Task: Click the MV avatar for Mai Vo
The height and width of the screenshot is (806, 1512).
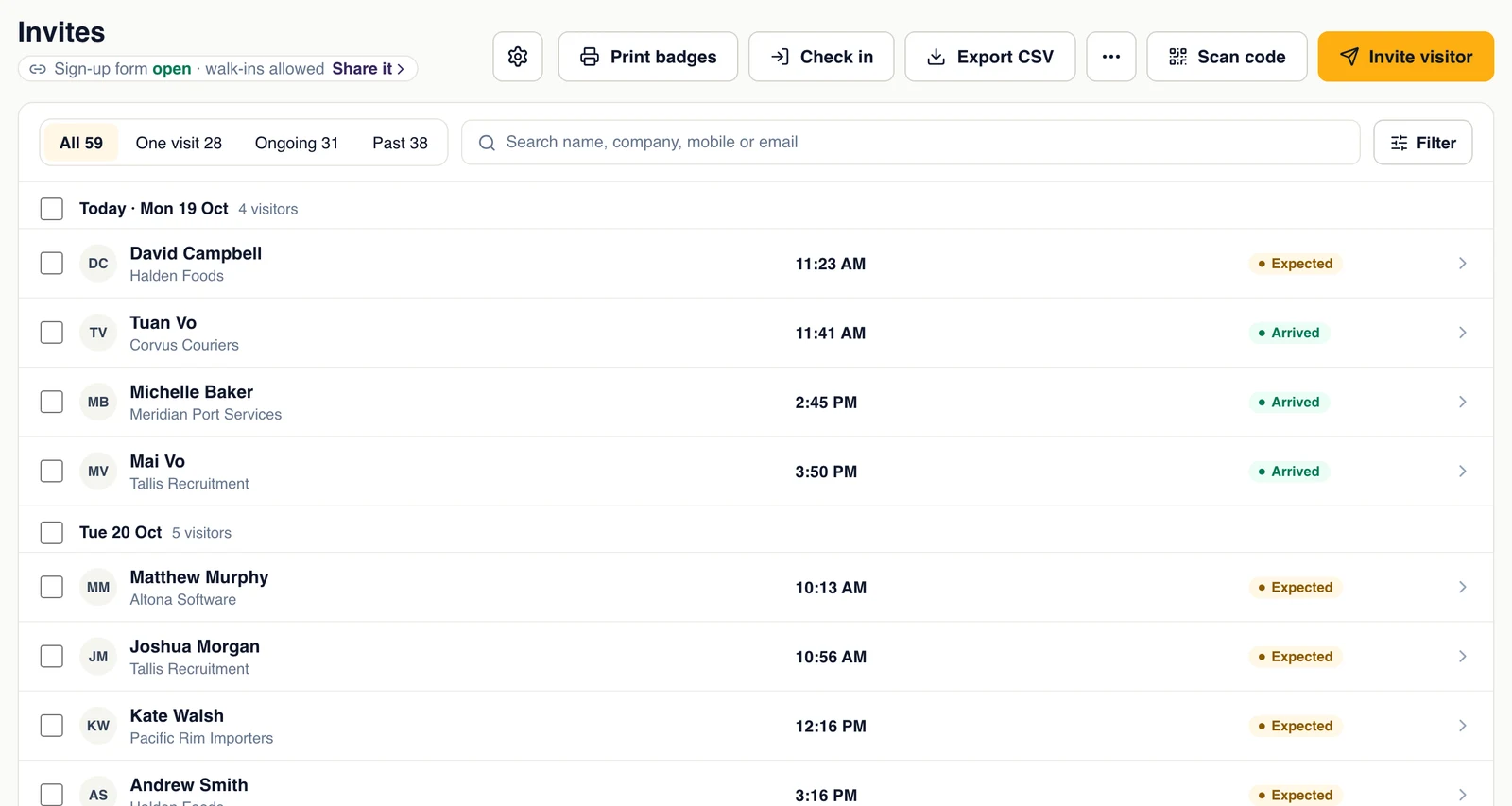Action: (x=98, y=472)
